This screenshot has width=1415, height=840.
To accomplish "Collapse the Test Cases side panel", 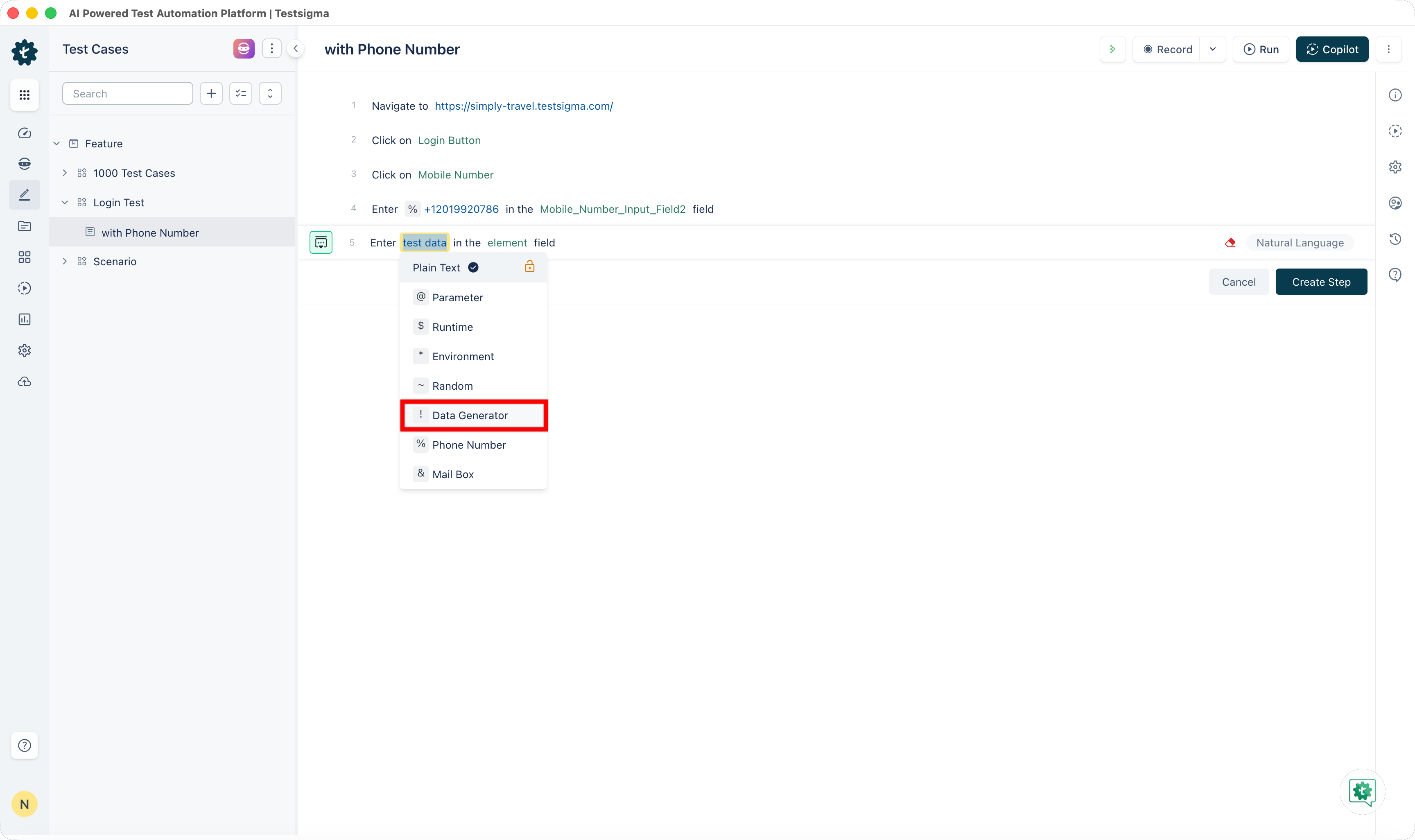I will click(x=296, y=49).
